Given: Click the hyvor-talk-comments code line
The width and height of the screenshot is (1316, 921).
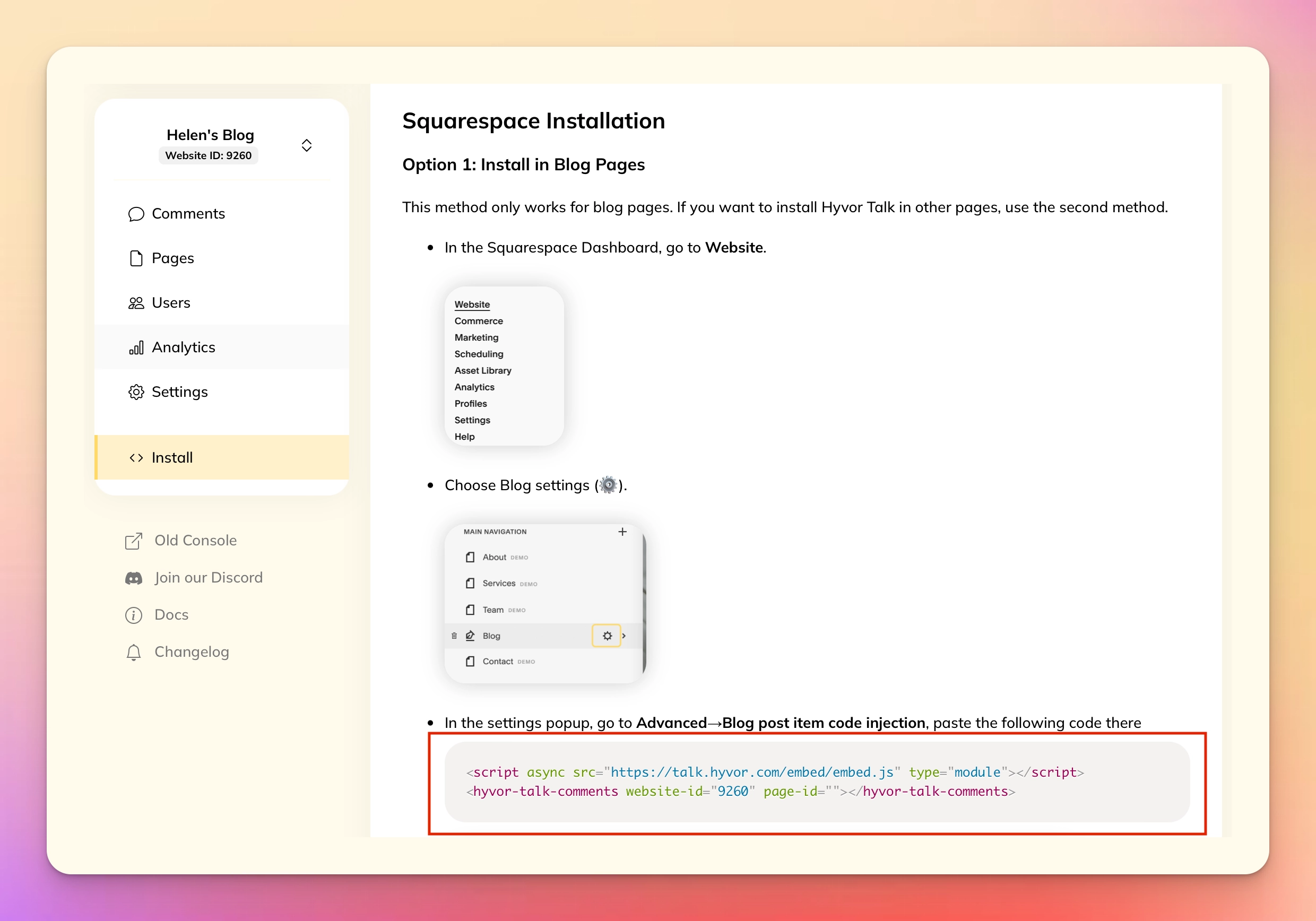Looking at the screenshot, I should 741,792.
